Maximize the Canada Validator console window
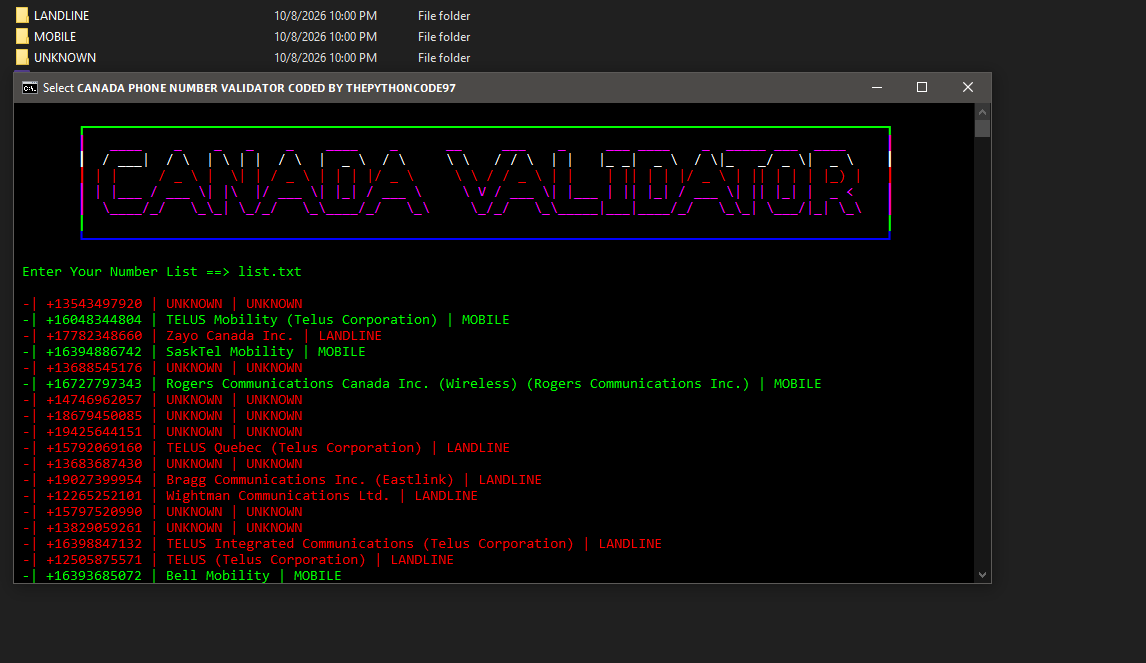Image resolution: width=1146 pixels, height=663 pixels. pyautogui.click(x=922, y=88)
